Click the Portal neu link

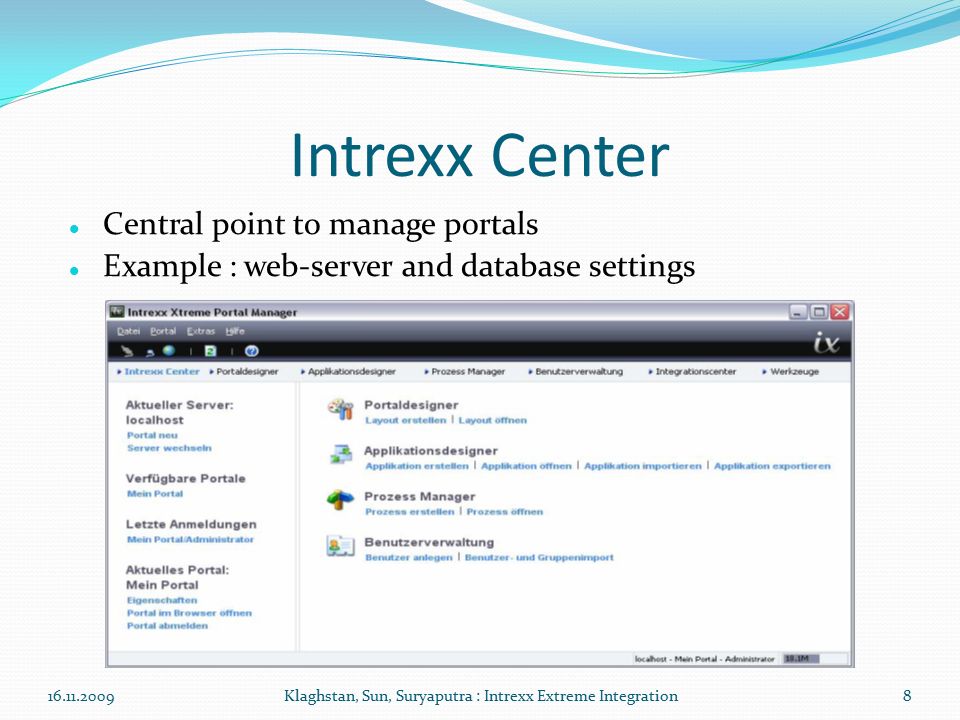(152, 435)
